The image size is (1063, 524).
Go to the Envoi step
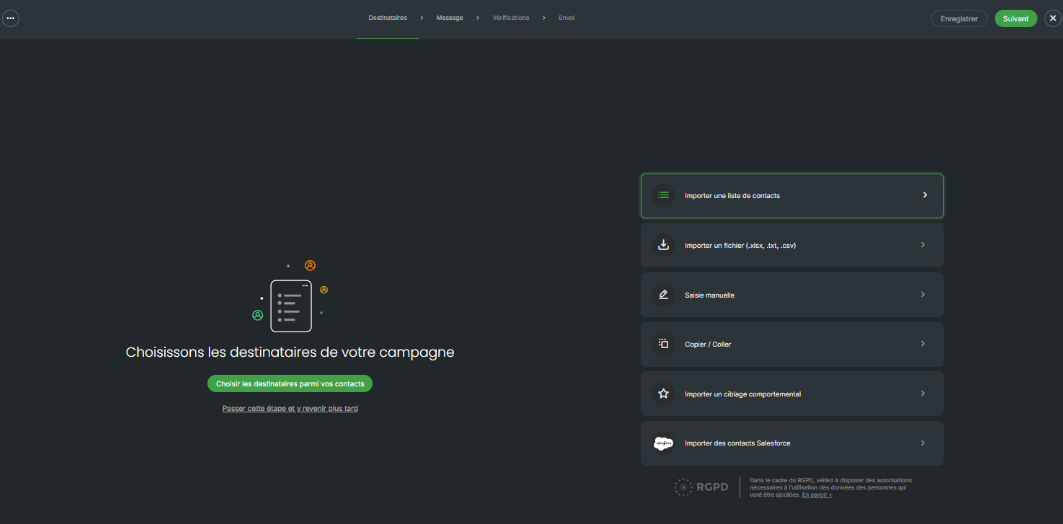[x=566, y=18]
